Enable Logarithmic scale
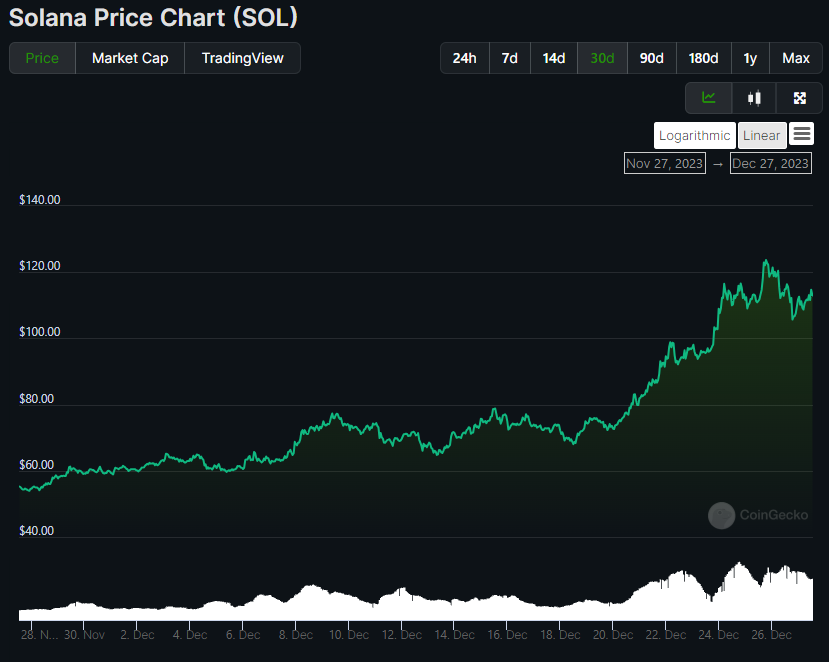 (694, 136)
